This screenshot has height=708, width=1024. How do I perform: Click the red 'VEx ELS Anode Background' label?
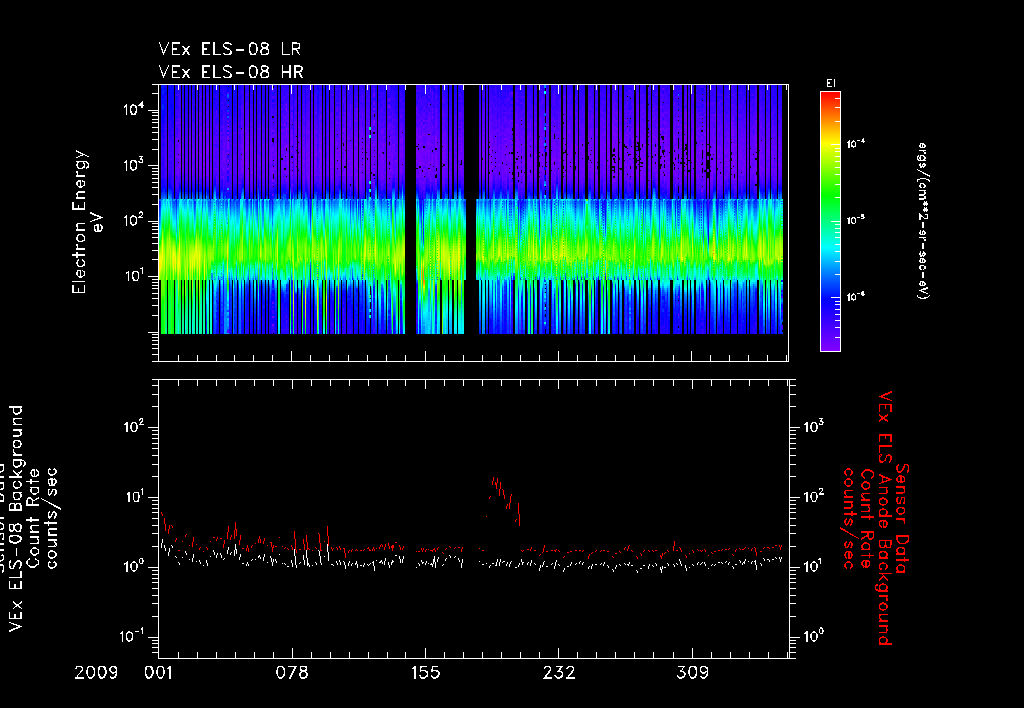tap(884, 518)
